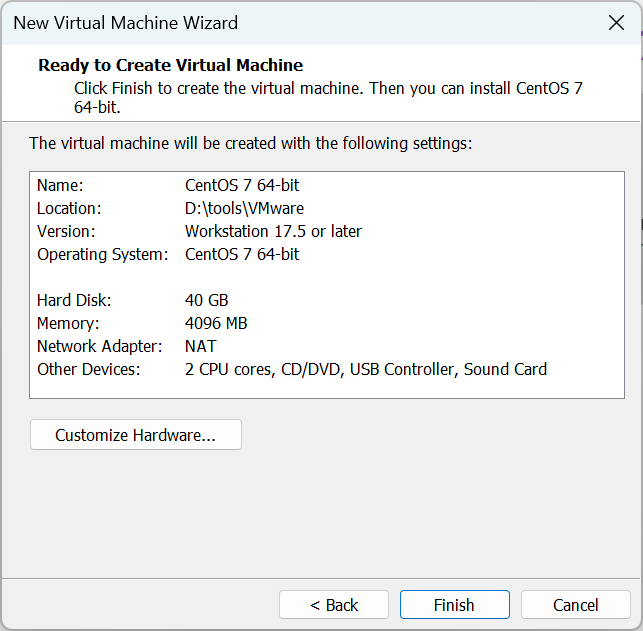
Task: Click the New Virtual Machine Wizard title bar
Action: (x=300, y=23)
